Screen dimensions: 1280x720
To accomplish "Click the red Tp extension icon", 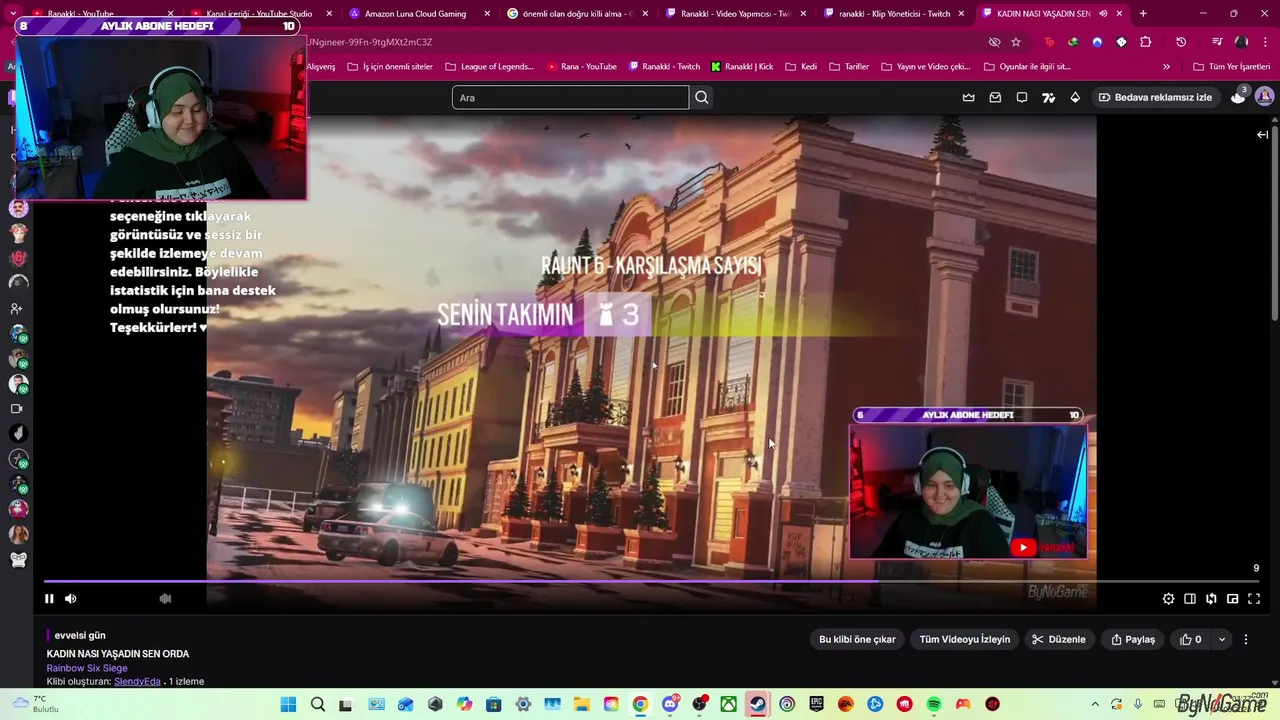I will [x=1048, y=42].
